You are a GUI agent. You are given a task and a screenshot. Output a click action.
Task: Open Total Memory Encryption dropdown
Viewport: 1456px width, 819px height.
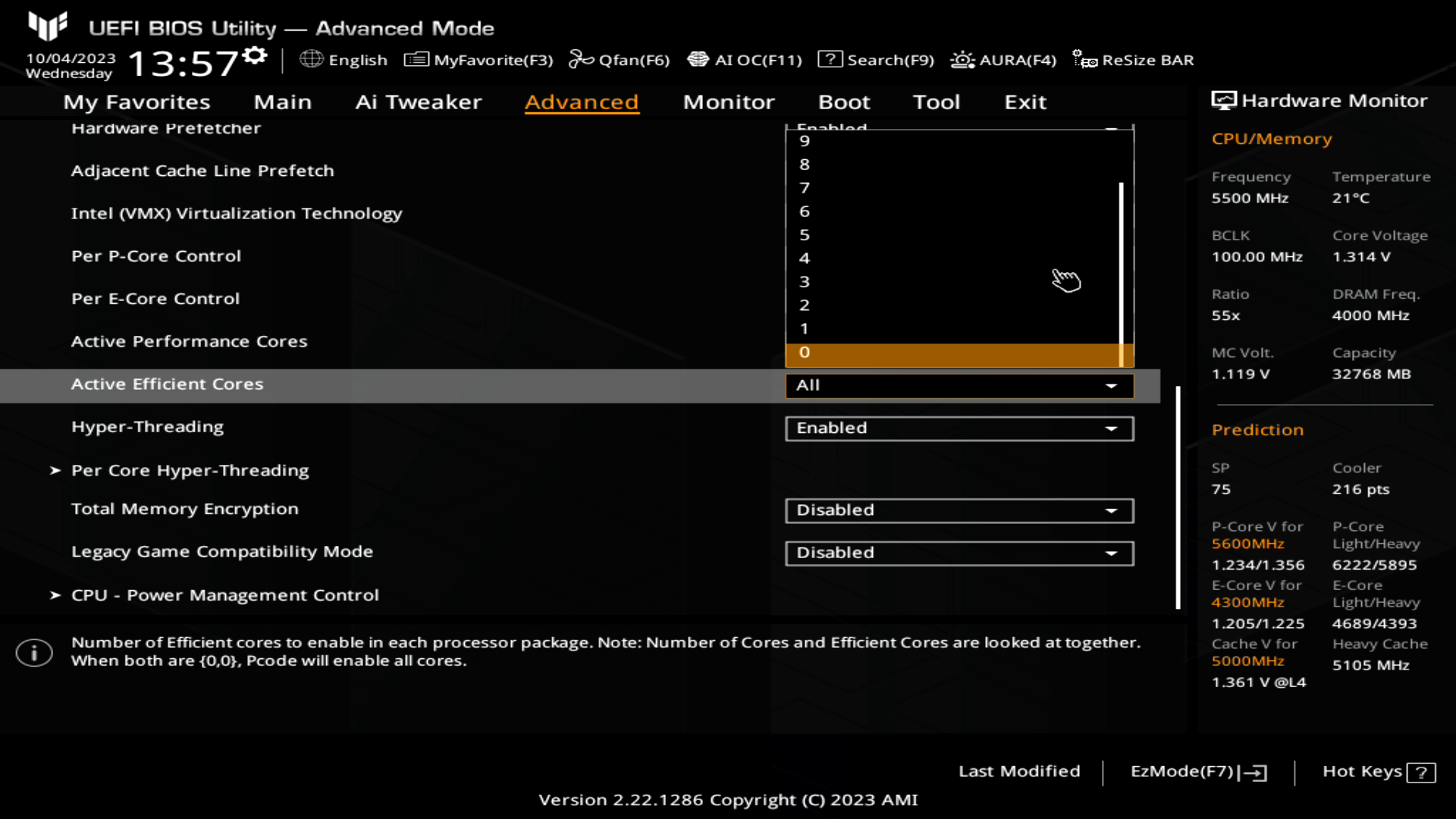tap(959, 510)
